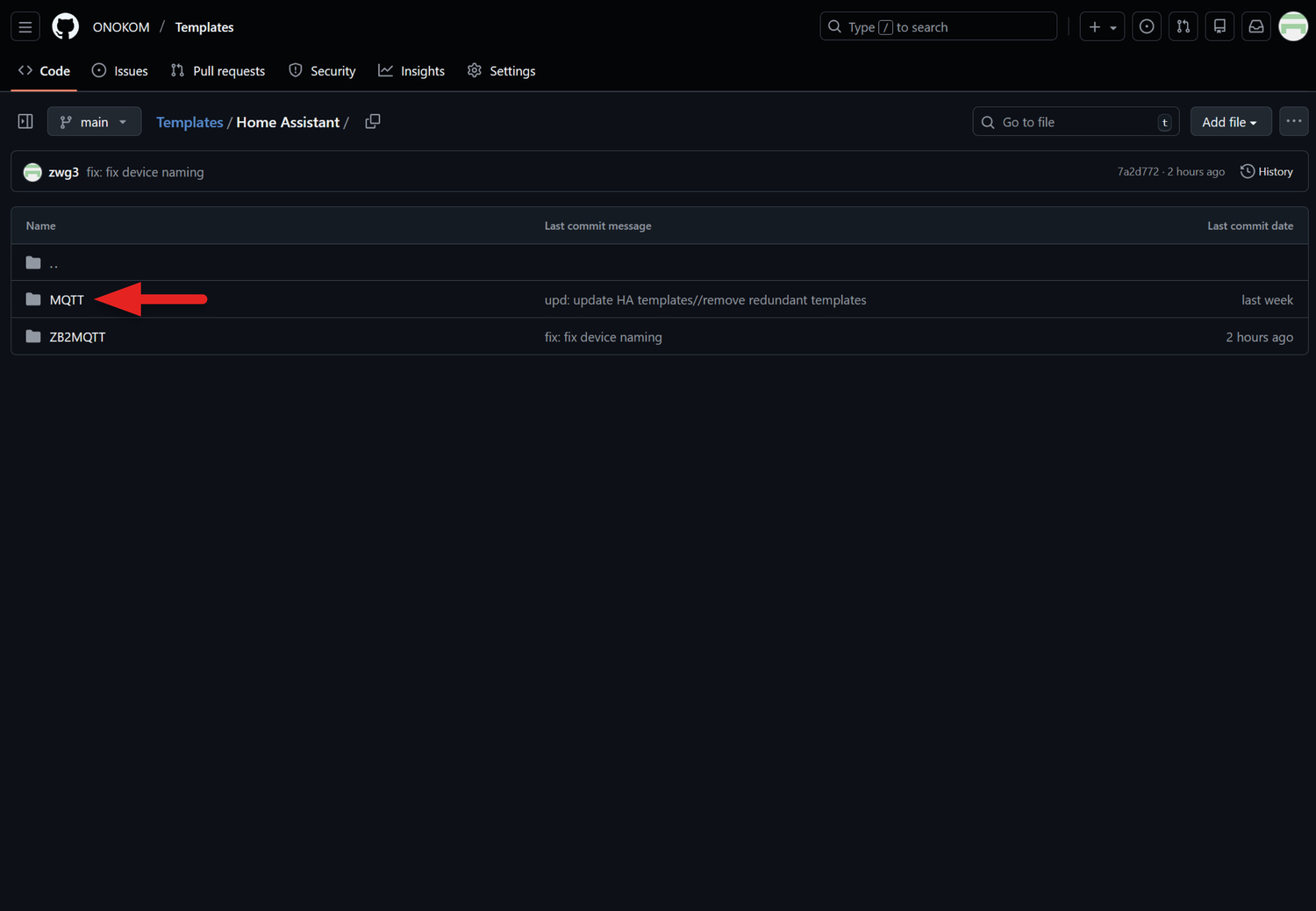
Task: Open the Create new plus dropdown
Action: (x=1102, y=27)
